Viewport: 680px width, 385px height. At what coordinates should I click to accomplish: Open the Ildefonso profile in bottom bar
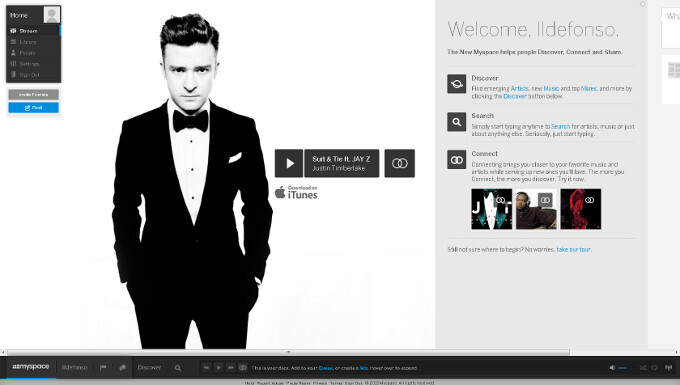pyautogui.click(x=75, y=367)
